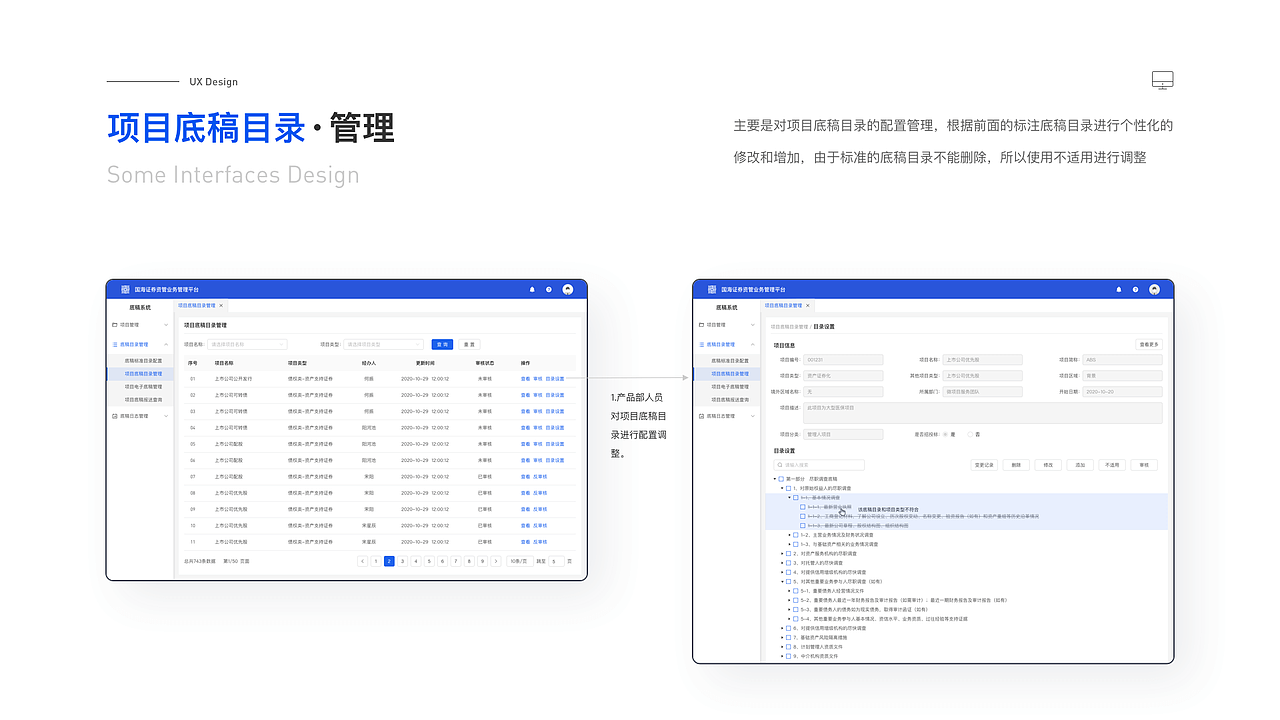The height and width of the screenshot is (720, 1280).
Task: Click the 变更记录 button
Action: (984, 465)
